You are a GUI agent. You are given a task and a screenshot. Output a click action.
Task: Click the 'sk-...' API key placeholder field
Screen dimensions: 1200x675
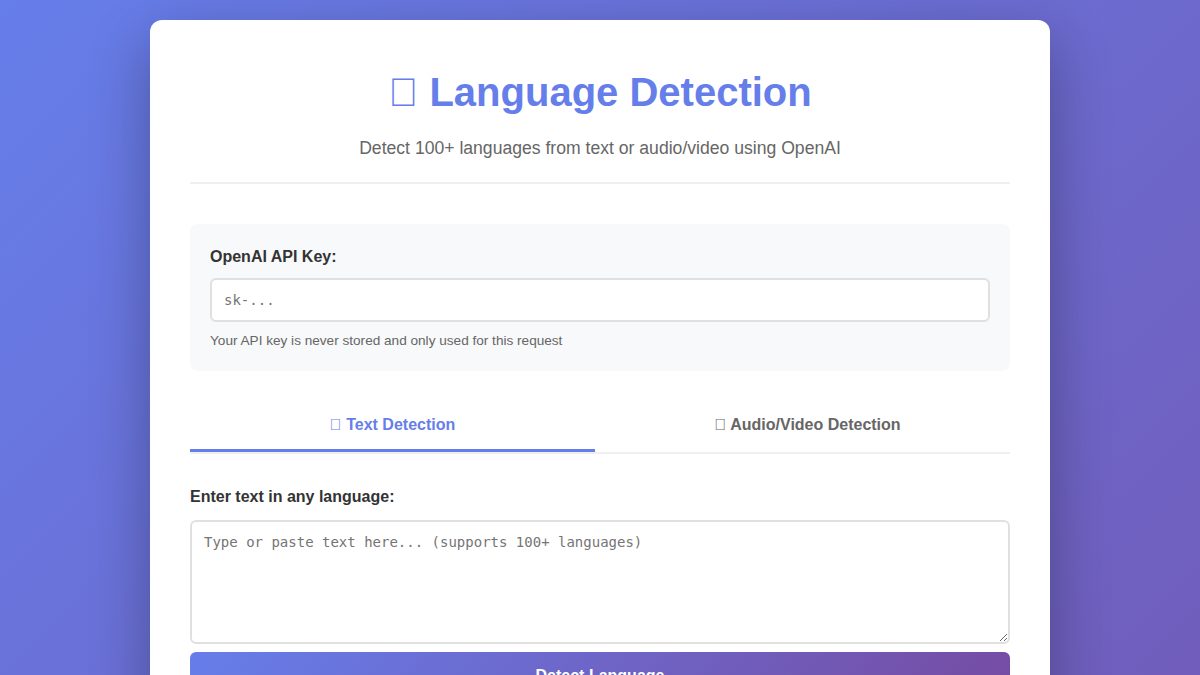600,299
